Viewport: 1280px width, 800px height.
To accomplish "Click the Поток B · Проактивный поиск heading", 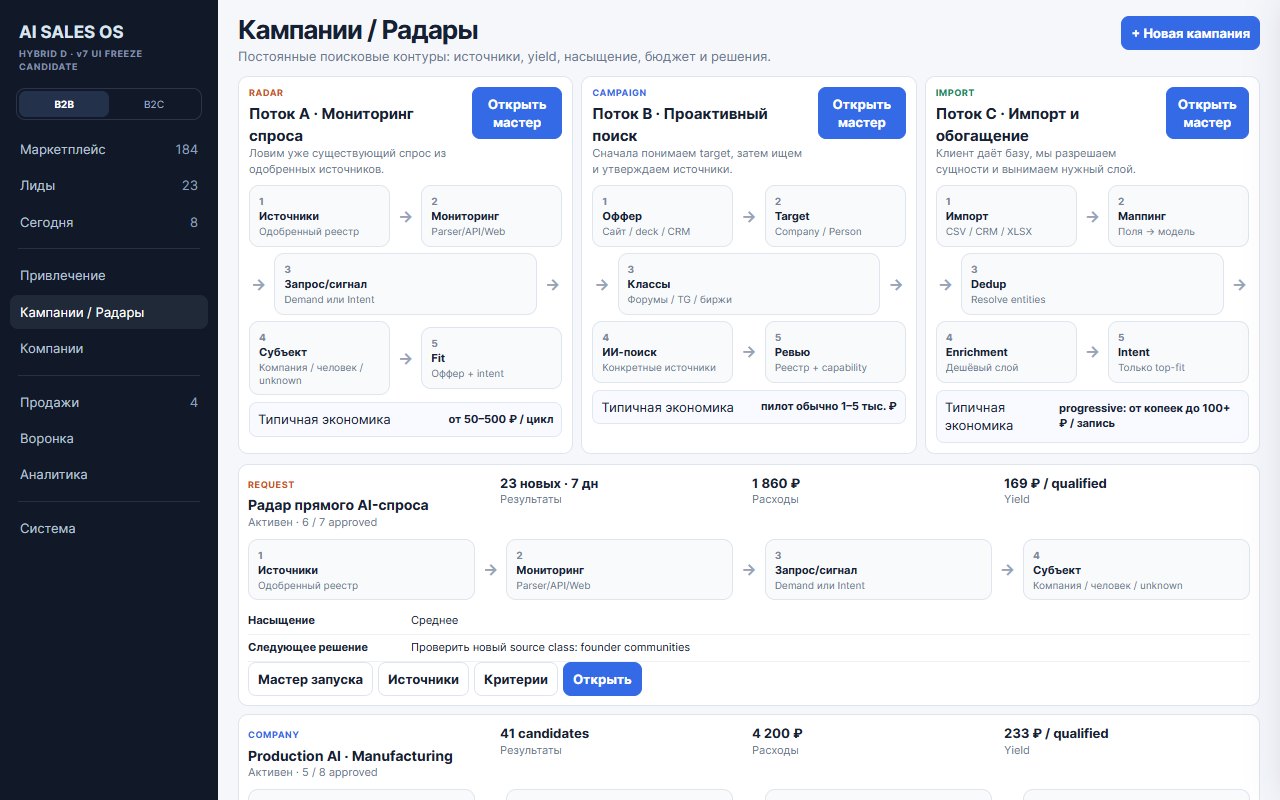I will click(680, 125).
